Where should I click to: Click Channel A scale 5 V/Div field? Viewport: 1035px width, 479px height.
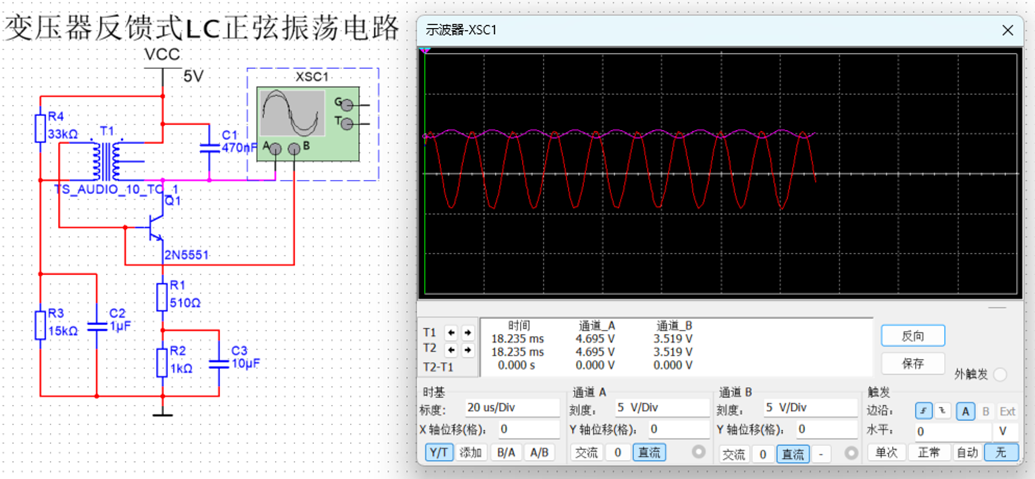coord(661,407)
